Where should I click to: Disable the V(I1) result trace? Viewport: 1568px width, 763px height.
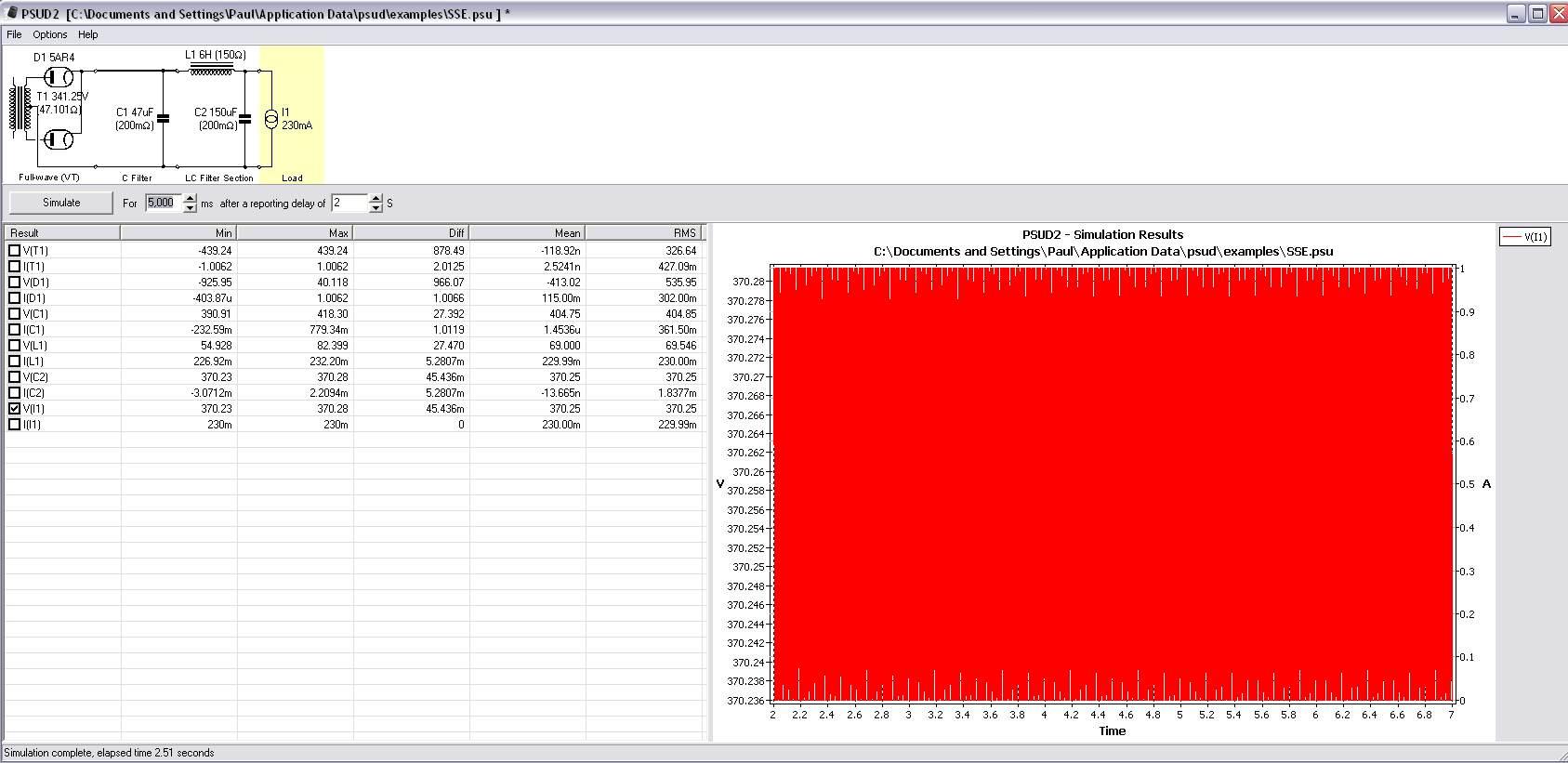coord(14,409)
